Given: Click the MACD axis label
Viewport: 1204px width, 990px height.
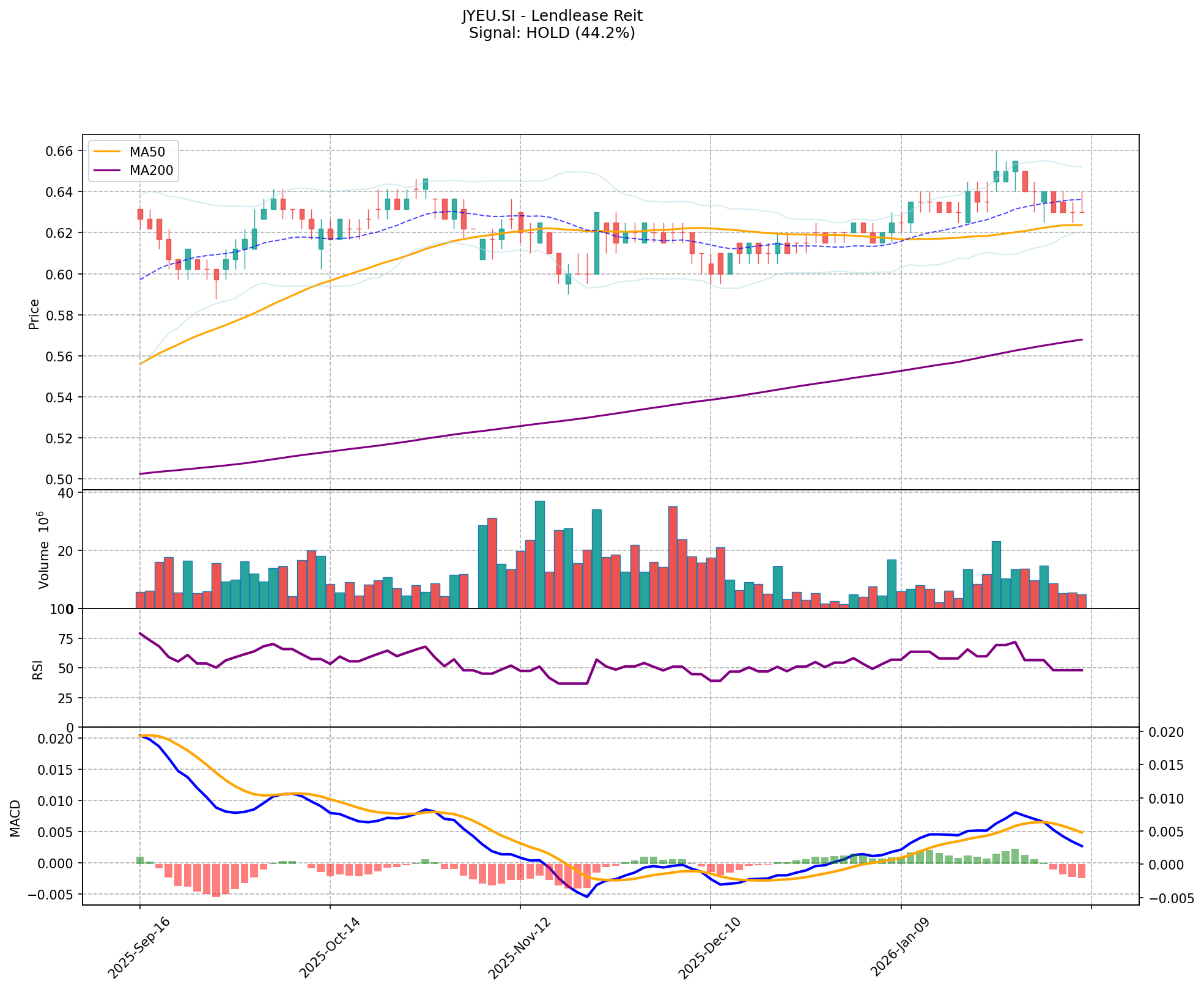Looking at the screenshot, I should [16, 818].
